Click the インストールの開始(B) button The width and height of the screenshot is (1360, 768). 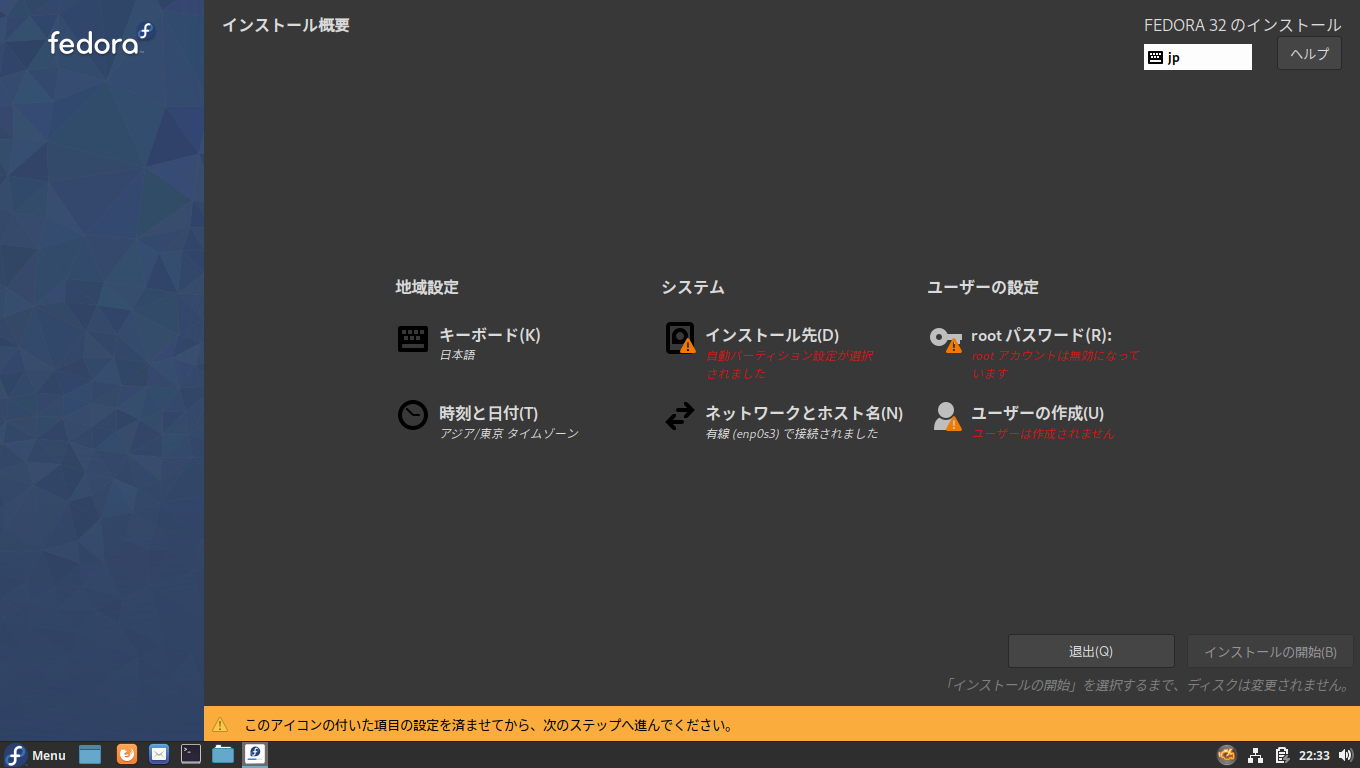tap(1270, 651)
